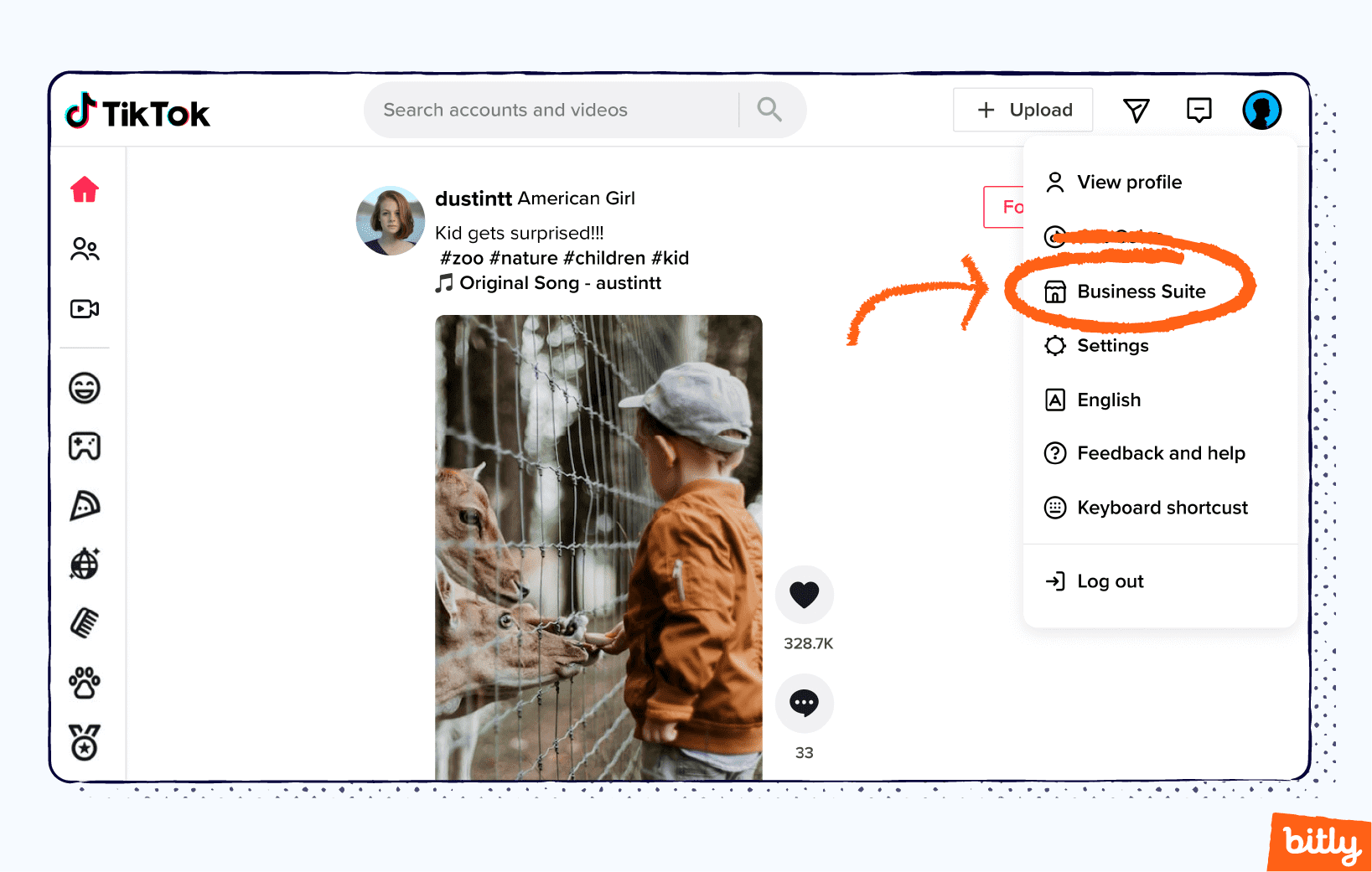Open Settings from profile menu
Screen dimensions: 1372x872
(x=1160, y=345)
